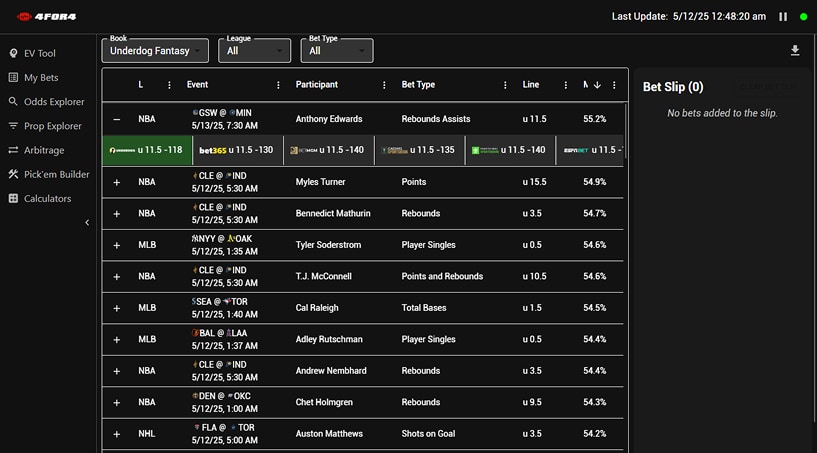This screenshot has width=817, height=453.
Task: Click Last Update timestamp
Action: click(x=689, y=17)
